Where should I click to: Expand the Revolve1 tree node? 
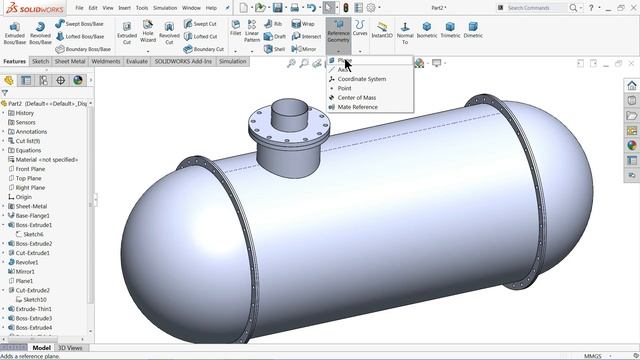pyautogui.click(x=4, y=262)
